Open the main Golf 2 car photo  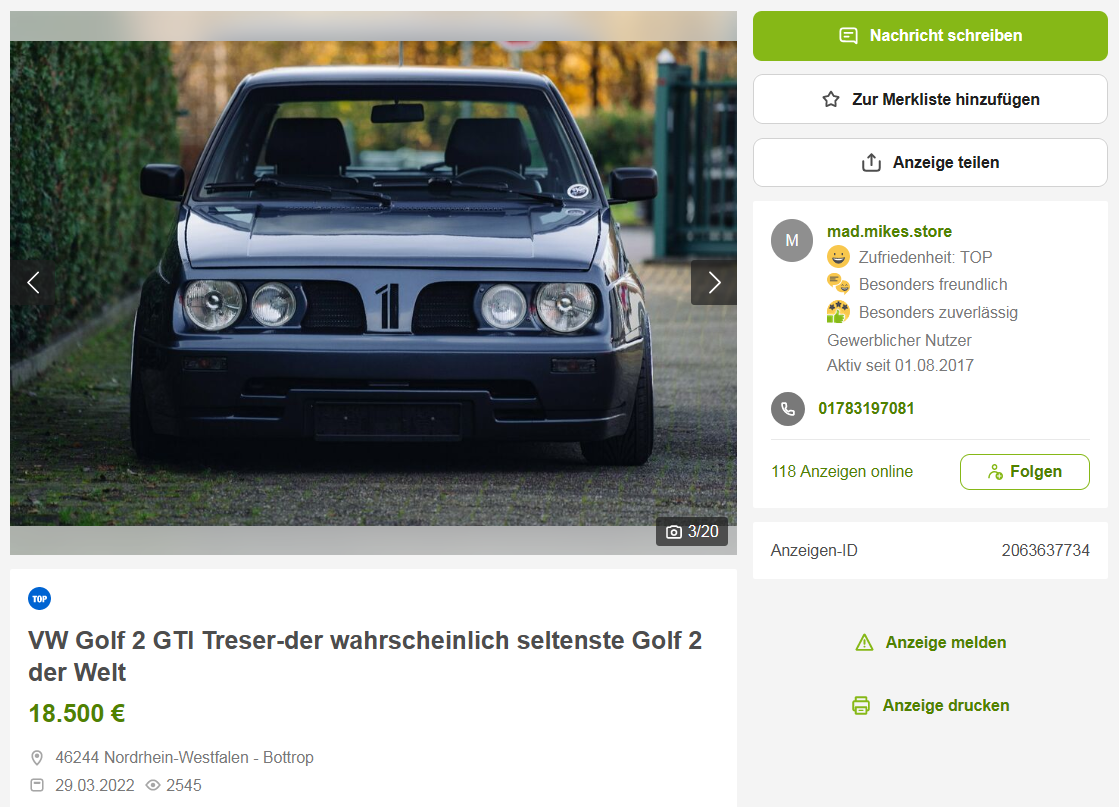coord(373,283)
